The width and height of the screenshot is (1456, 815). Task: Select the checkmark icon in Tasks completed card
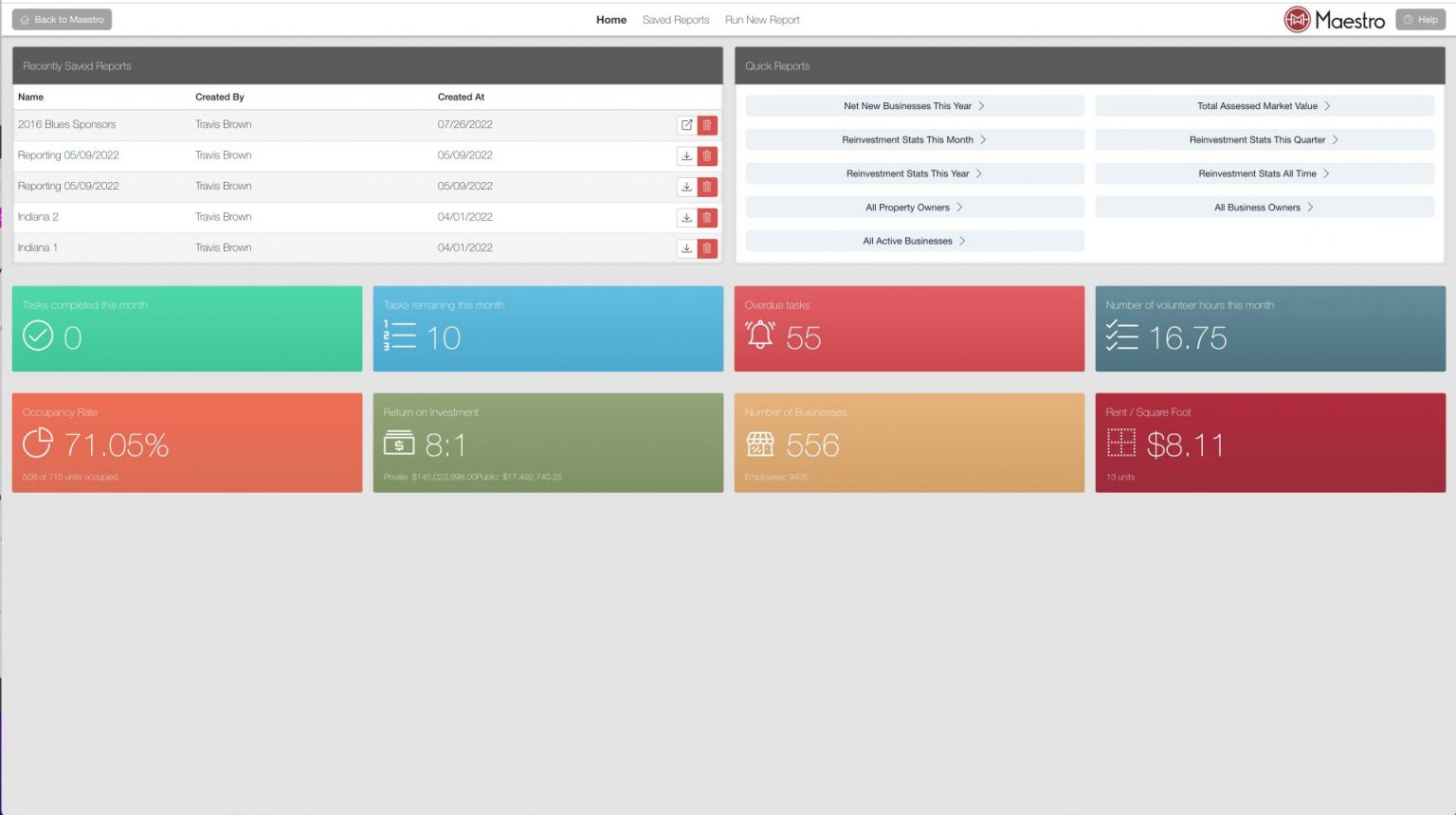pyautogui.click(x=39, y=335)
